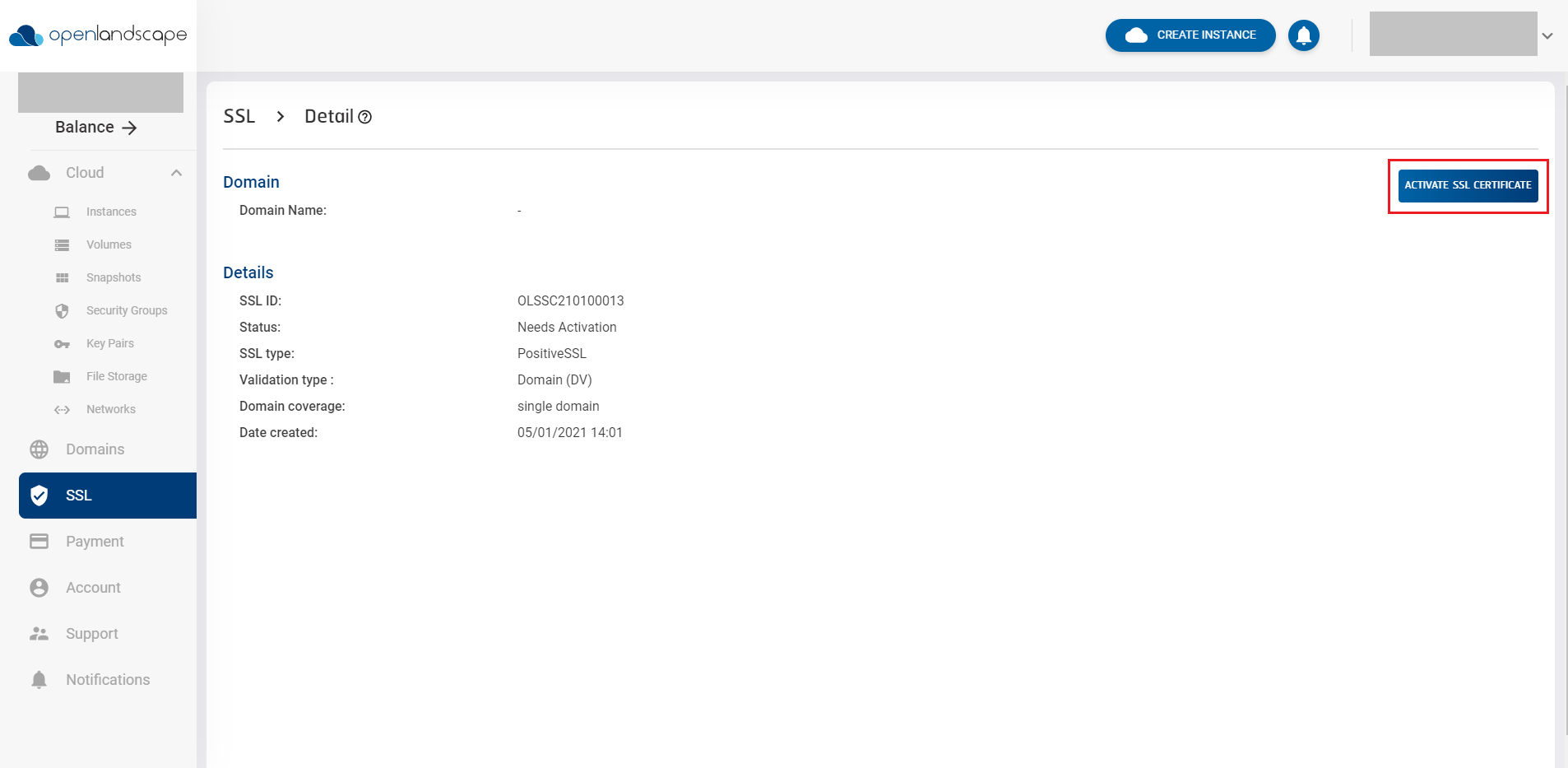This screenshot has height=768, width=1568.
Task: Open Key Pairs from the sidebar
Action: coord(63,343)
